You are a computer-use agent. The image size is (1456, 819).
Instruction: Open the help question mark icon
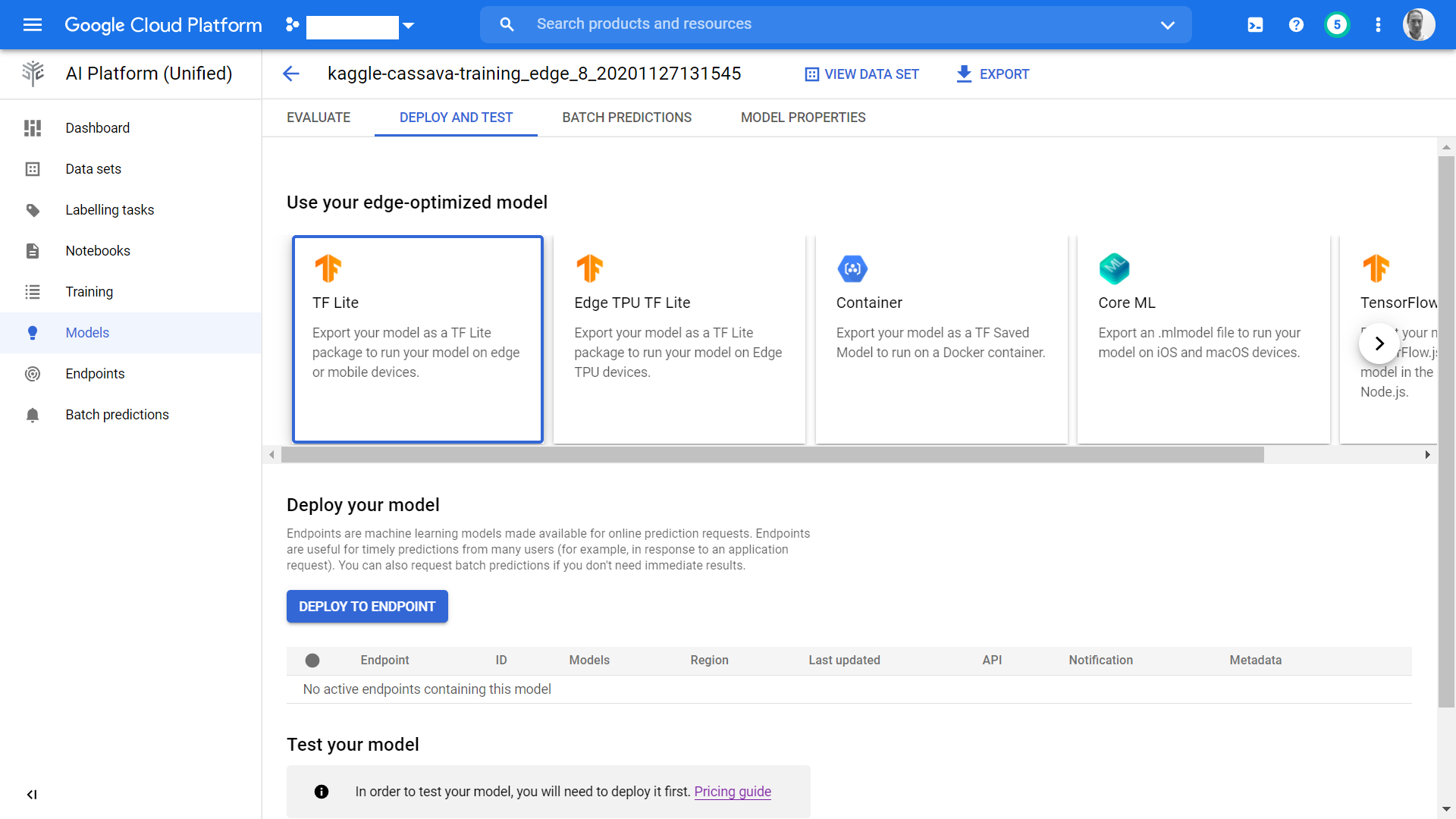(1296, 25)
